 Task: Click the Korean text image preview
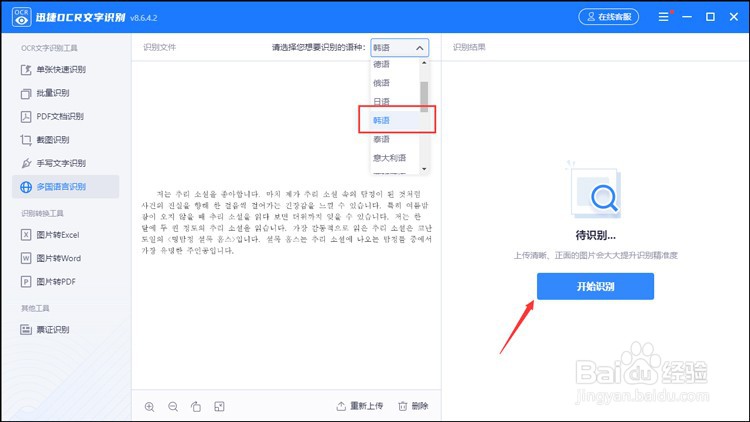[x=286, y=222]
